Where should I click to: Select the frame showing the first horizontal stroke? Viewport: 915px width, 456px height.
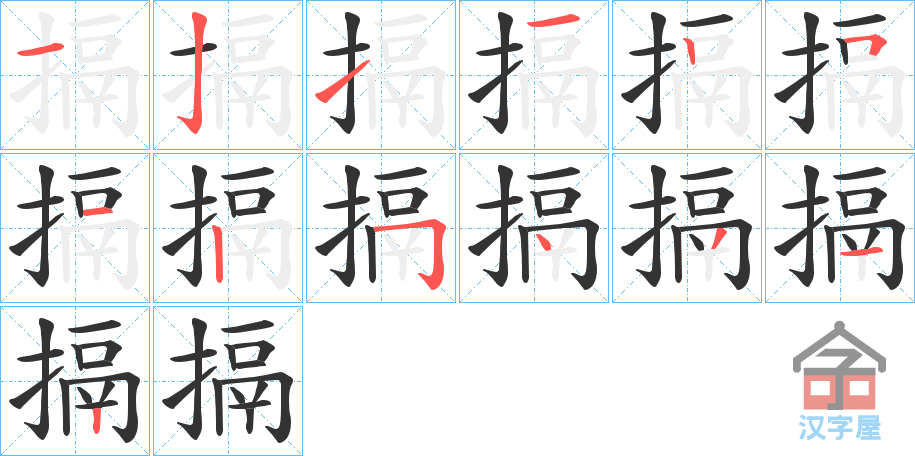(x=75, y=75)
